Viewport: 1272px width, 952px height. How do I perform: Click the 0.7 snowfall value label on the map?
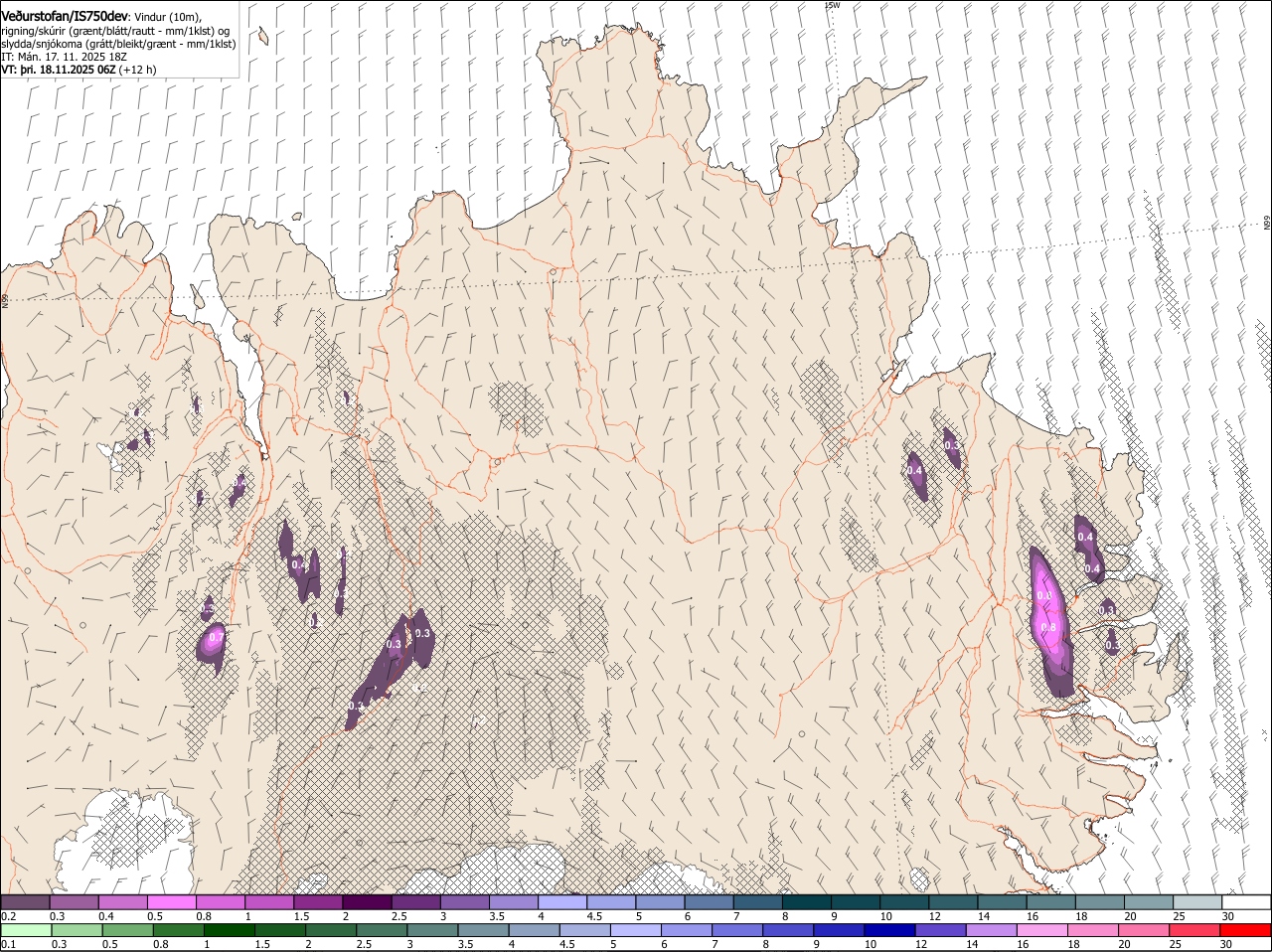click(x=217, y=636)
